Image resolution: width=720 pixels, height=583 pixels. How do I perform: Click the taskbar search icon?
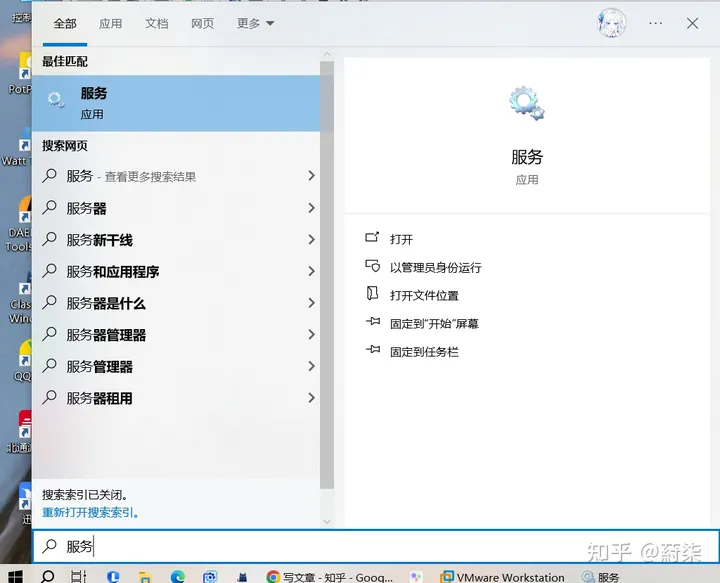(48, 576)
